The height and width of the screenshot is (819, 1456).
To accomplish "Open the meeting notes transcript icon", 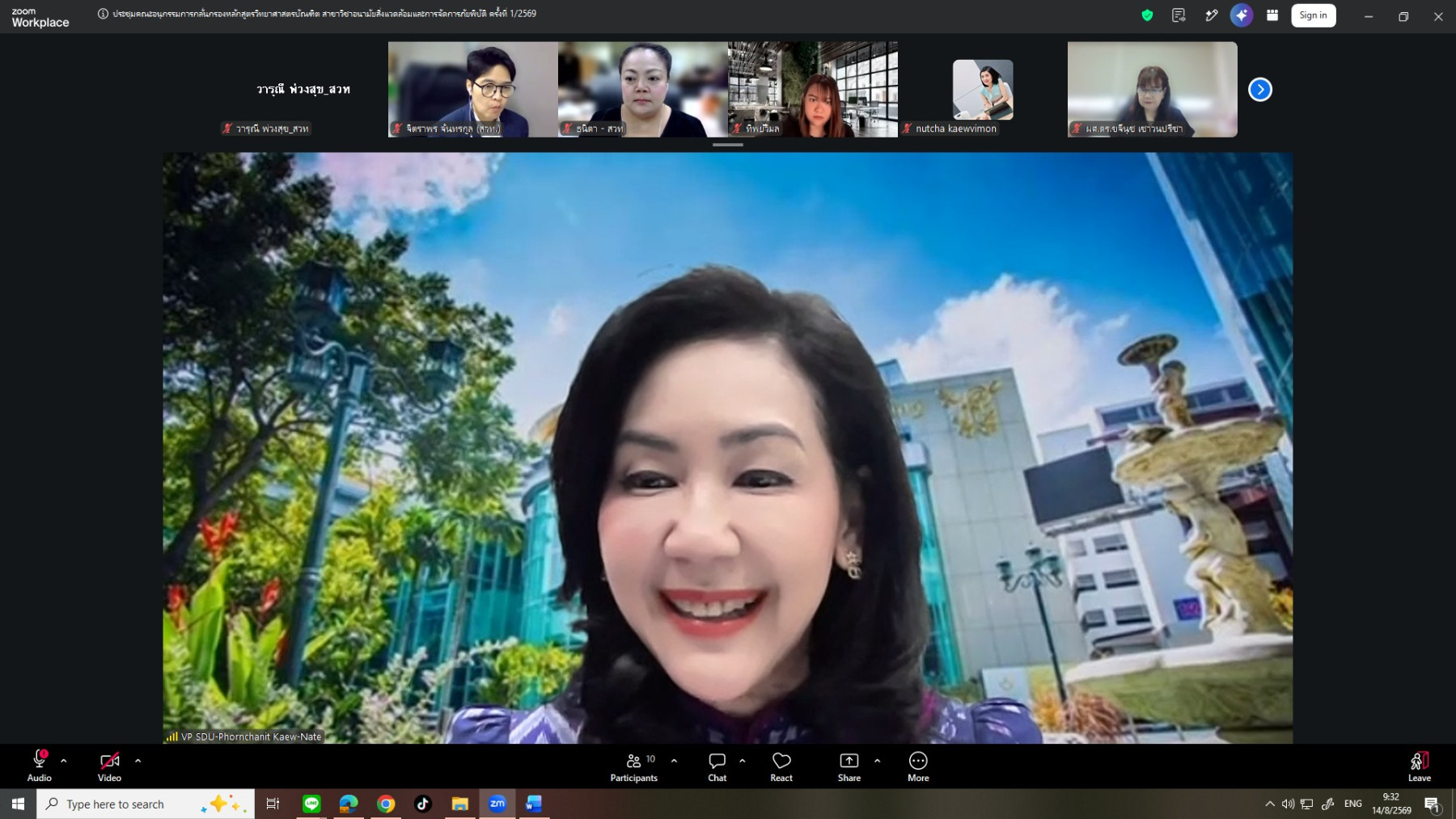I will tap(1179, 15).
